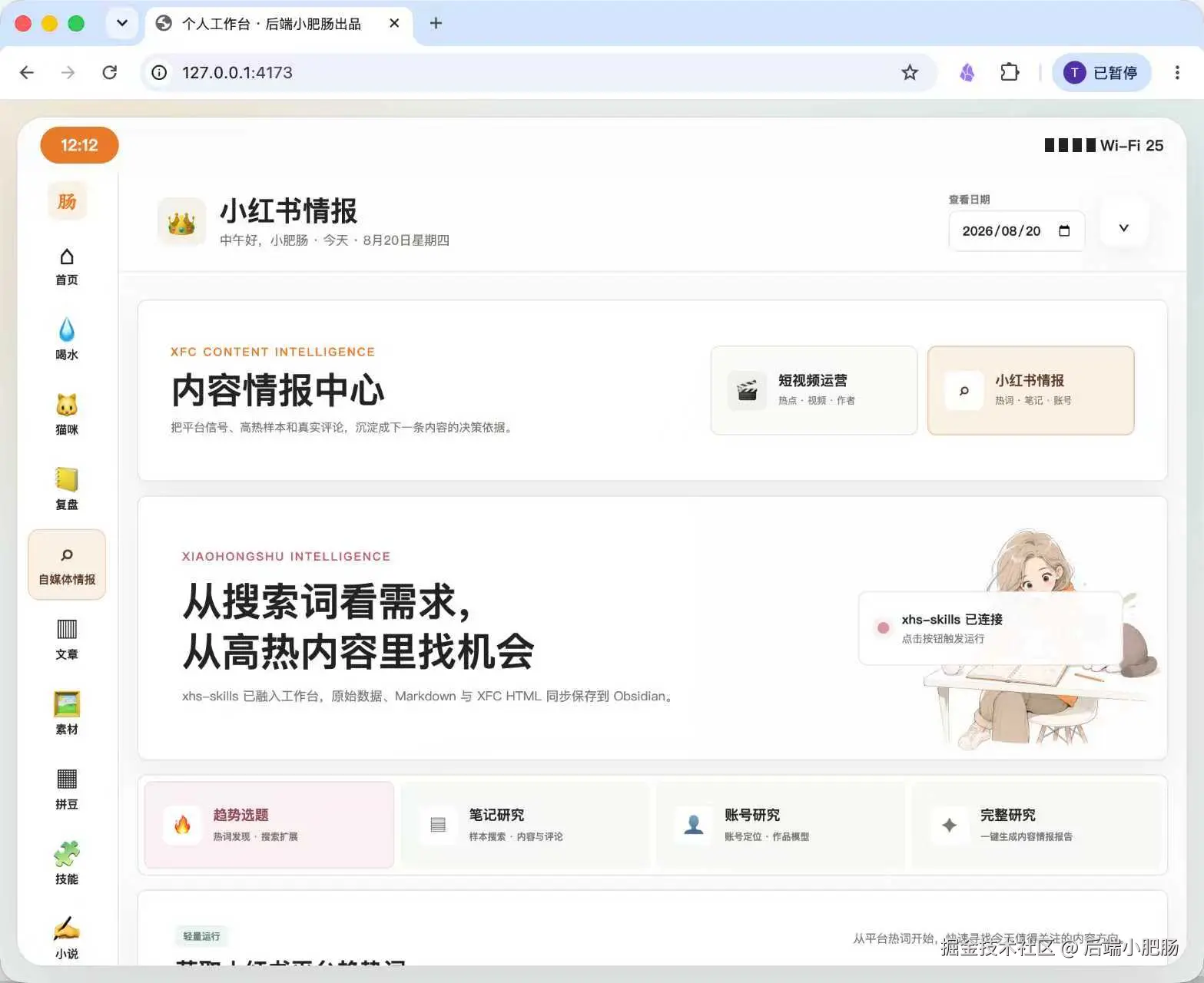This screenshot has width=1204, height=983.
Task: Click the 中午好，小肥肠 greeting line
Action: (334, 240)
